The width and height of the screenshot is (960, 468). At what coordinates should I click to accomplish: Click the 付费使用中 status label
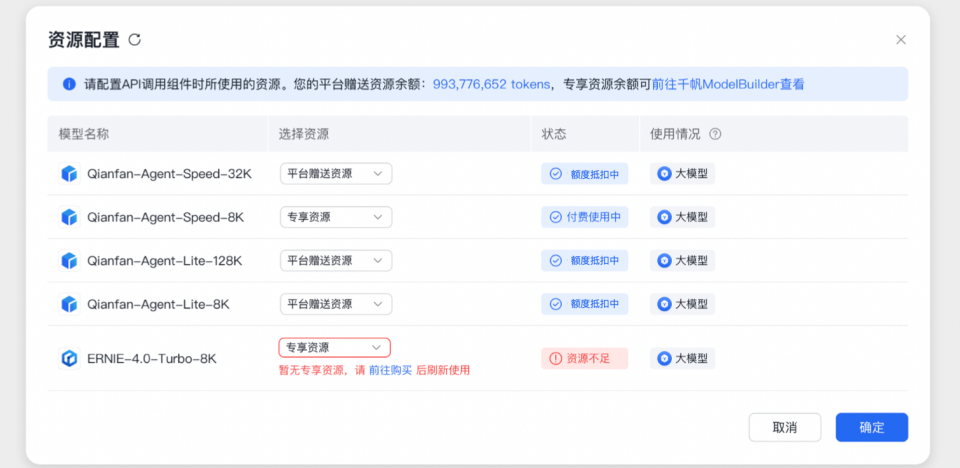[x=593, y=217]
